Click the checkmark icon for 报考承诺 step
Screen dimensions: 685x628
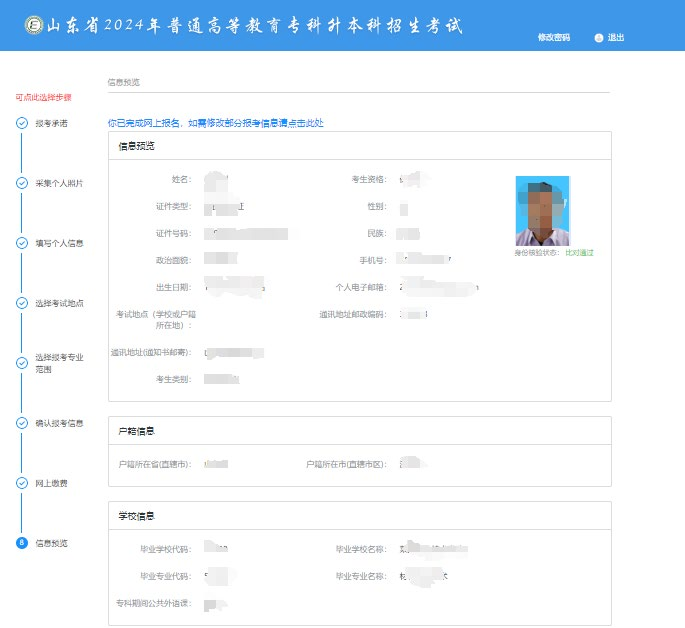[22, 123]
